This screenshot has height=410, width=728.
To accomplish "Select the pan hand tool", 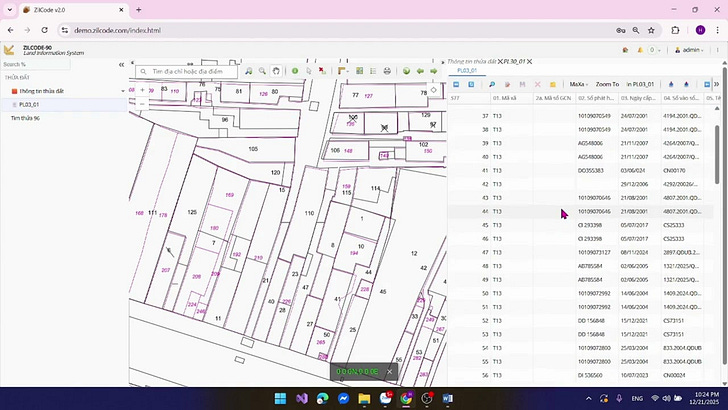I will click(277, 71).
